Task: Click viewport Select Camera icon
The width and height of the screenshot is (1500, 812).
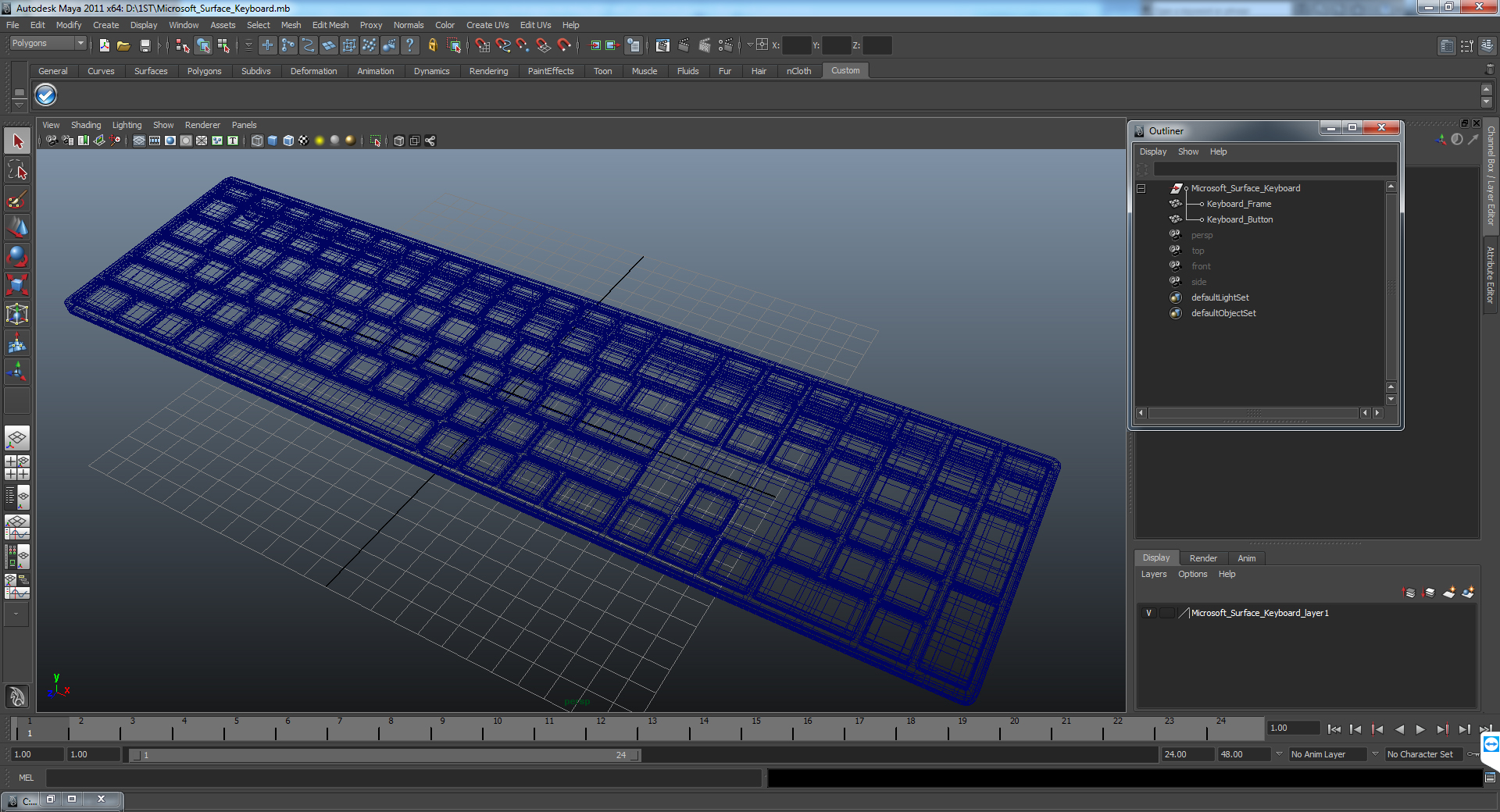Action: click(52, 141)
